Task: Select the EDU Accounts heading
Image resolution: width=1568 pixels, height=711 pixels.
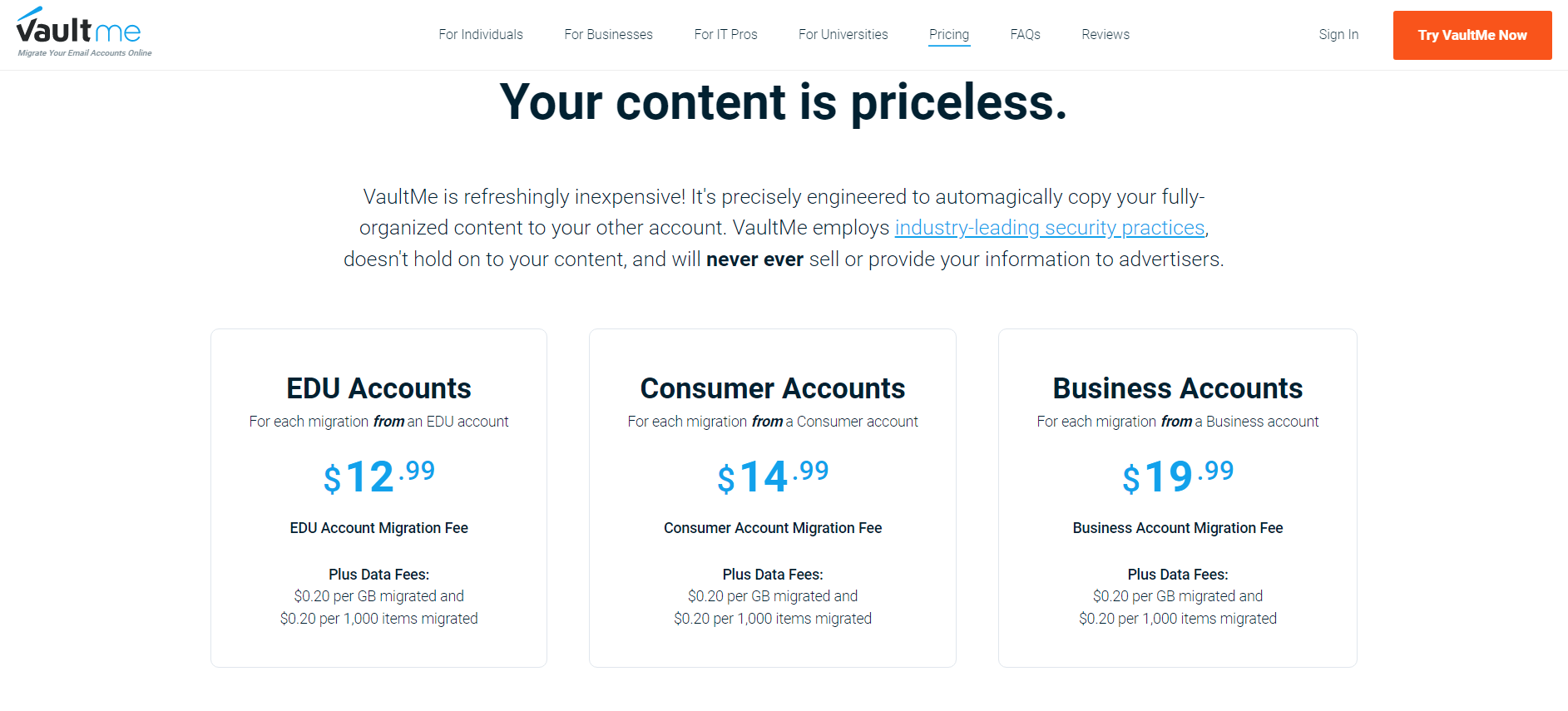Action: 378,388
